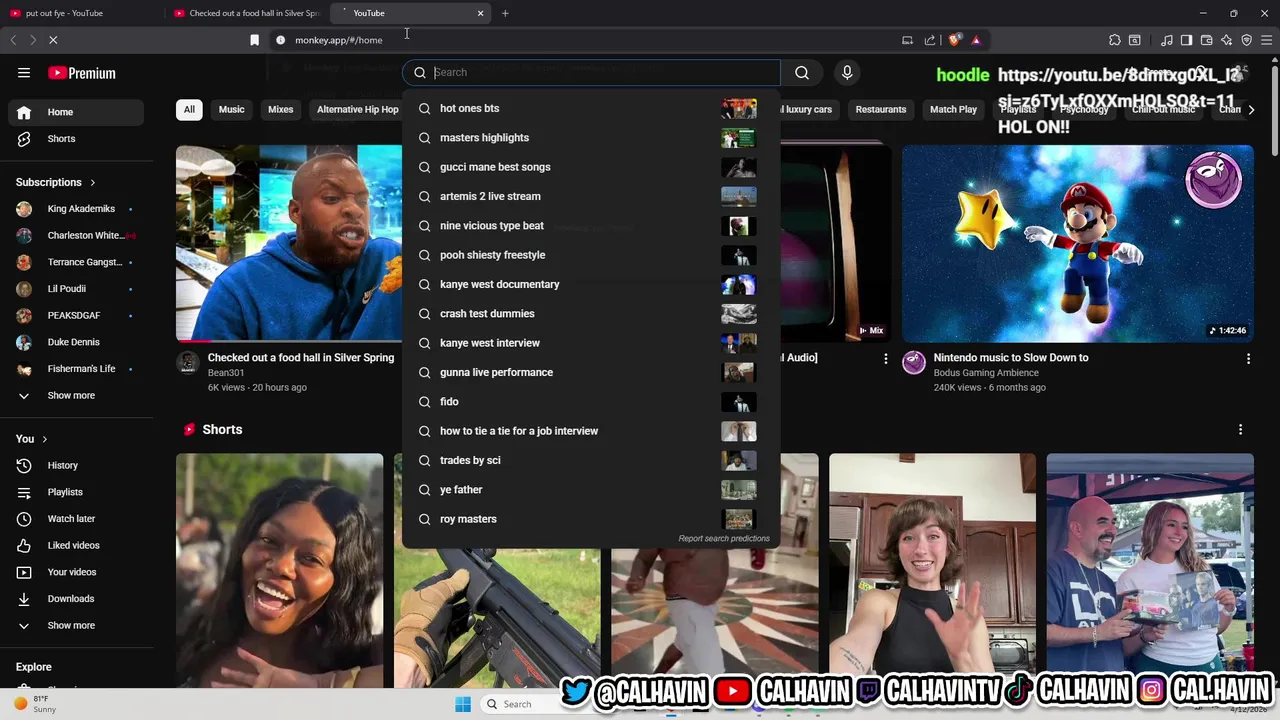The width and height of the screenshot is (1280, 720).
Task: Open Your videos in the sidebar
Action: click(x=76, y=572)
